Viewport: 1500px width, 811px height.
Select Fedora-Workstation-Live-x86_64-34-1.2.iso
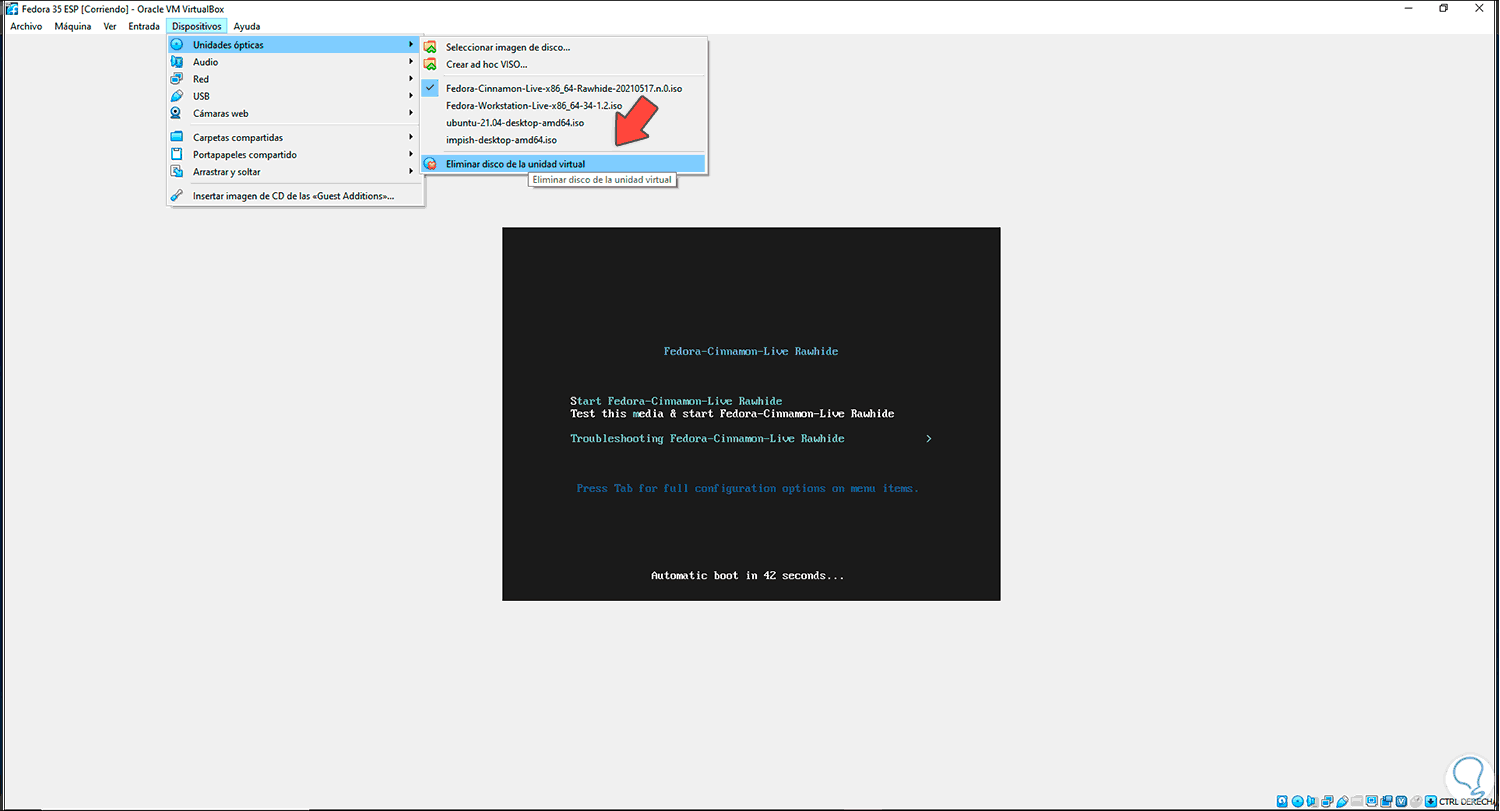[563, 105]
